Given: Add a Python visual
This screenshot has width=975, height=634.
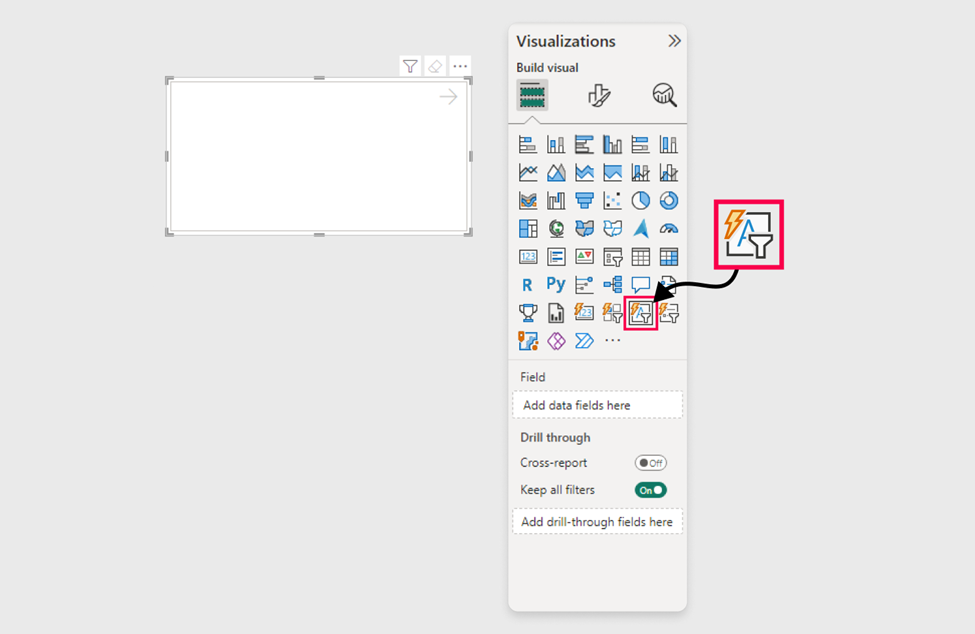Looking at the screenshot, I should pyautogui.click(x=556, y=285).
